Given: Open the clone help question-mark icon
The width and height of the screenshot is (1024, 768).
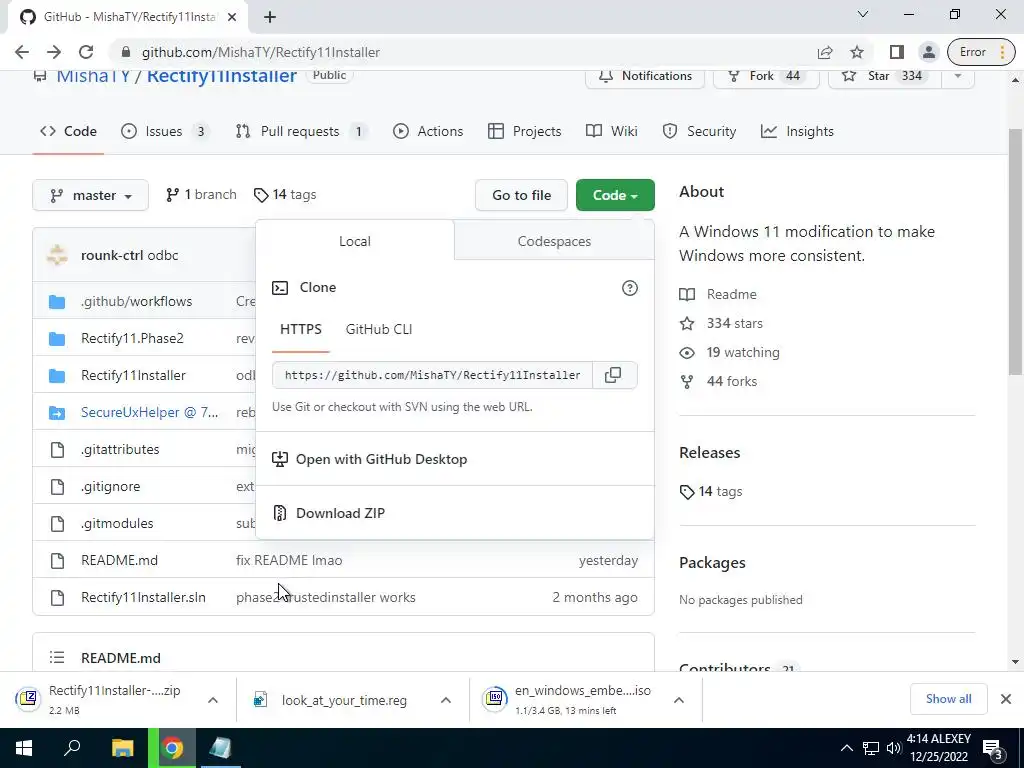Looking at the screenshot, I should (630, 288).
